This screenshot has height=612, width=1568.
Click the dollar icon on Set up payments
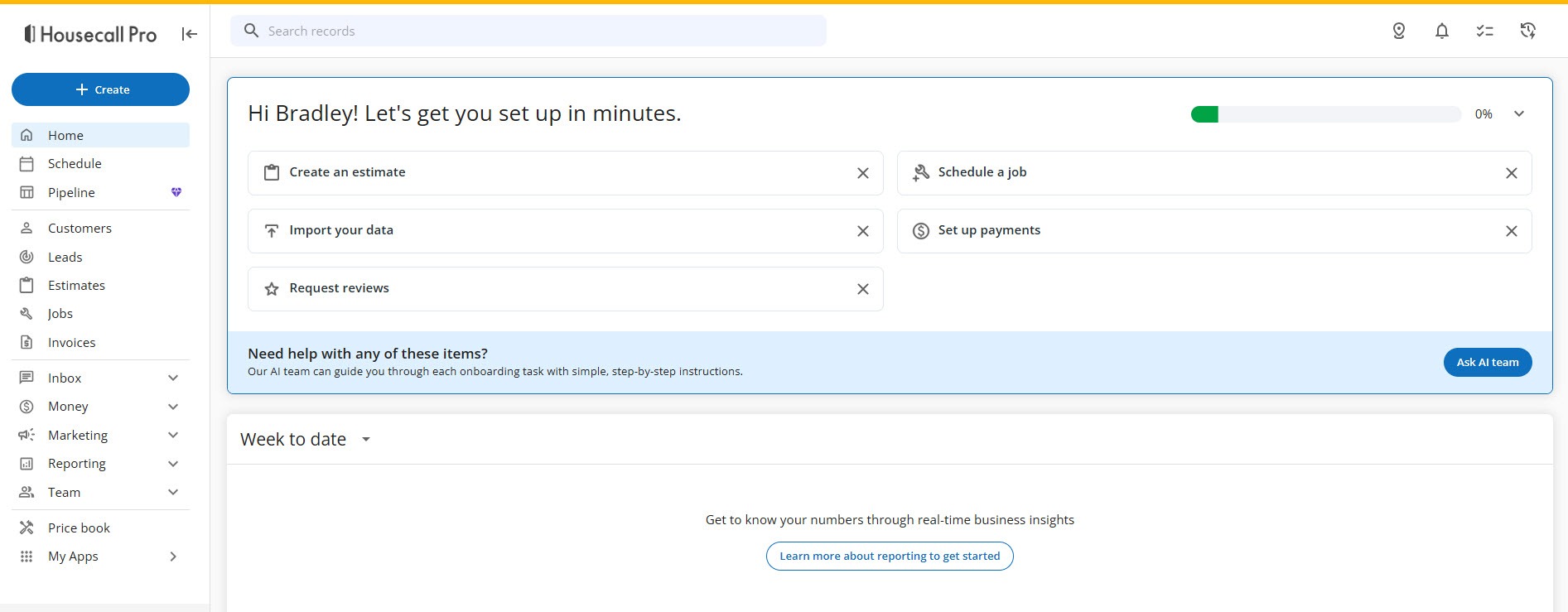pyautogui.click(x=921, y=231)
